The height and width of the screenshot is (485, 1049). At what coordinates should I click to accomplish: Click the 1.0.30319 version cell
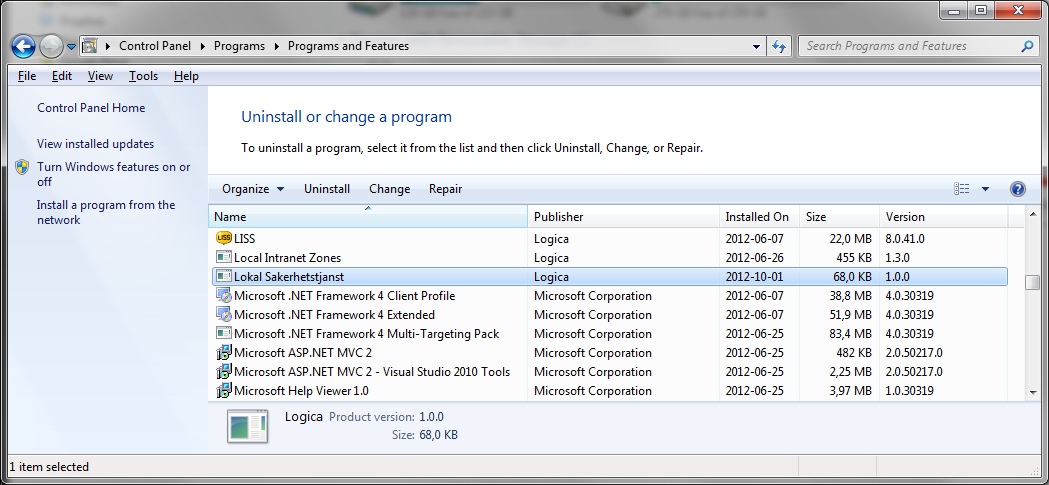[910, 391]
